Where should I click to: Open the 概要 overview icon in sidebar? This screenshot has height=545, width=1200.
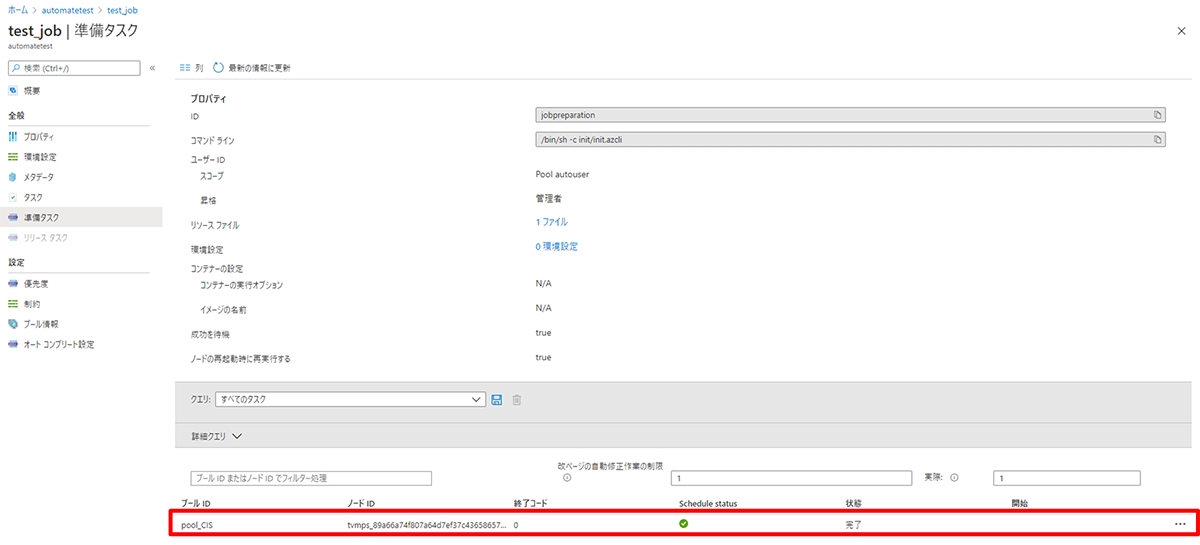(13, 91)
